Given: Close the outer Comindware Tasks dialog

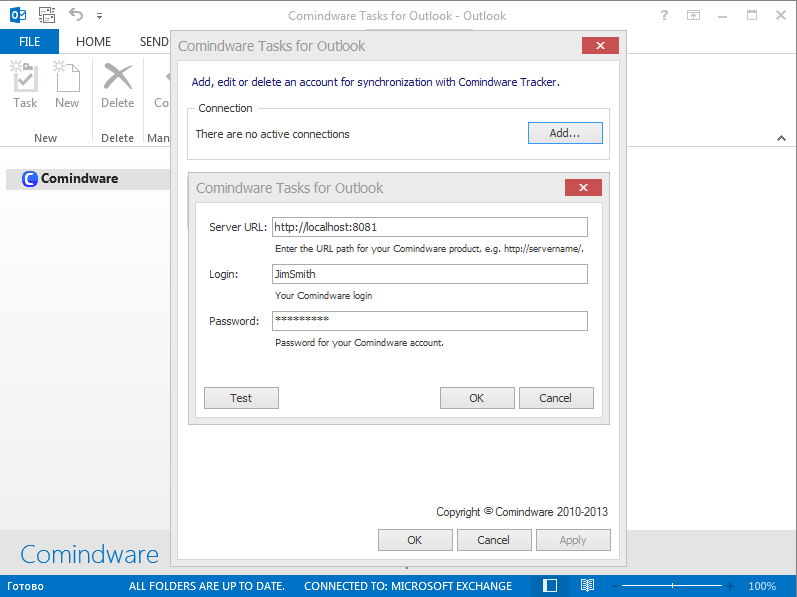Looking at the screenshot, I should tap(600, 46).
